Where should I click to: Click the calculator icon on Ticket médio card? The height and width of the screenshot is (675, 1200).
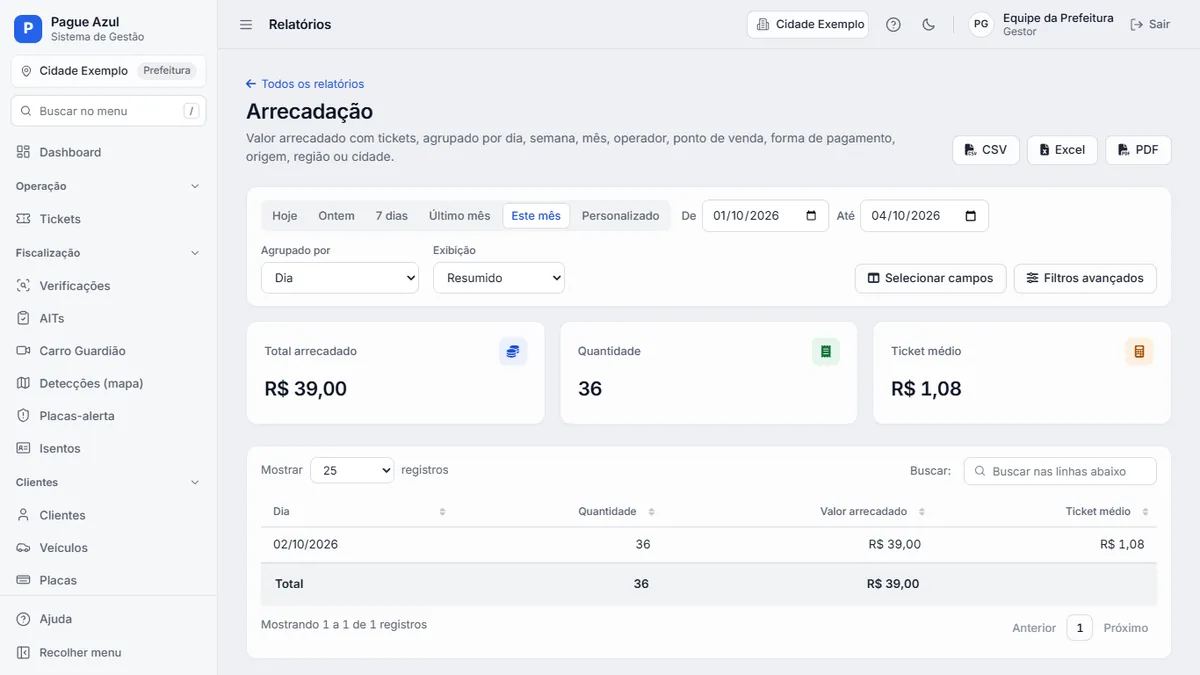pos(1139,351)
